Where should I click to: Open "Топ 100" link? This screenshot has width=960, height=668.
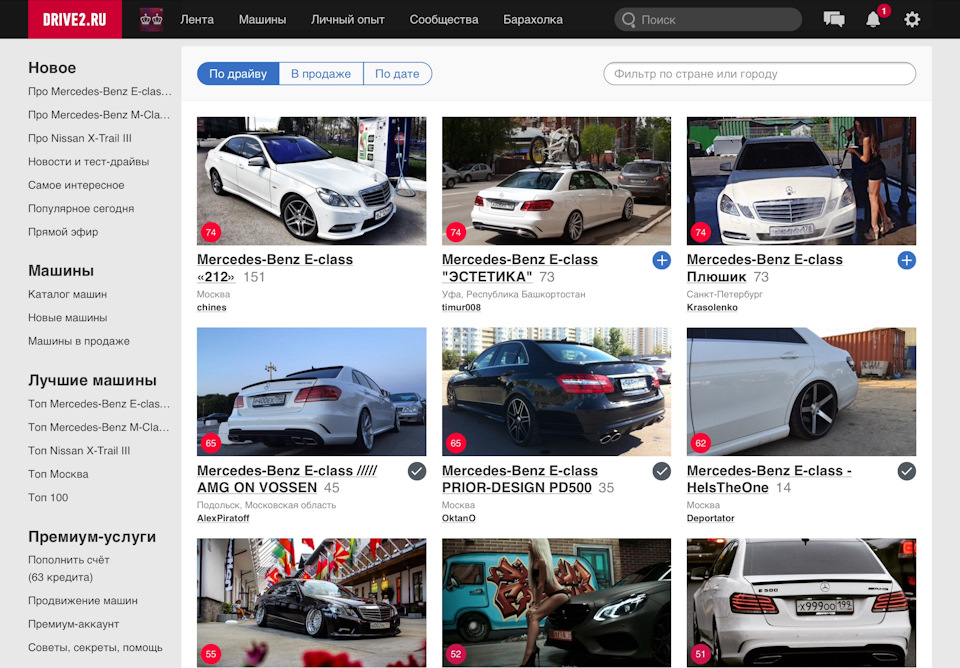click(x=48, y=497)
